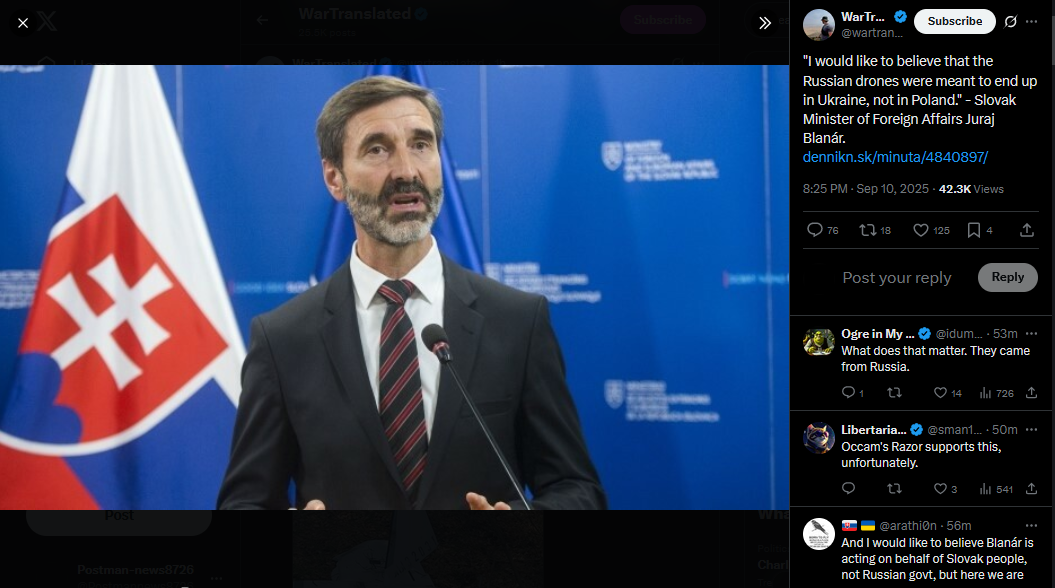1055x588 pixels.
Task: Collapse the side panel with double chevron
Action: [x=764, y=23]
